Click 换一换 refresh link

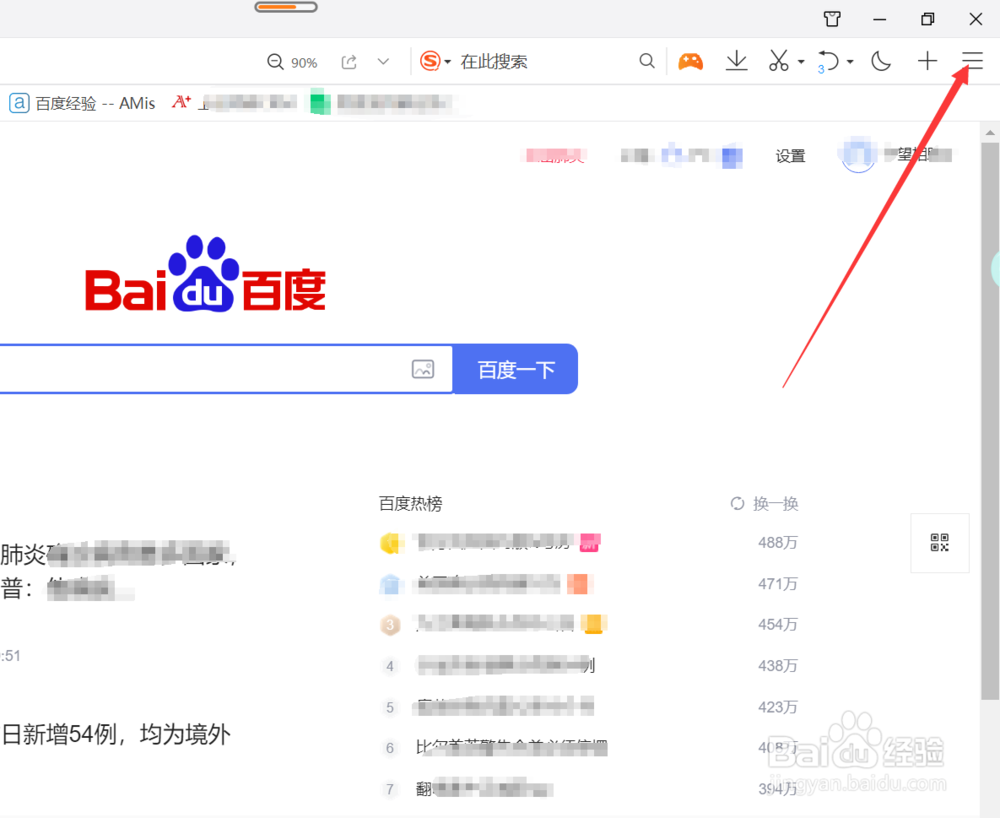click(776, 504)
